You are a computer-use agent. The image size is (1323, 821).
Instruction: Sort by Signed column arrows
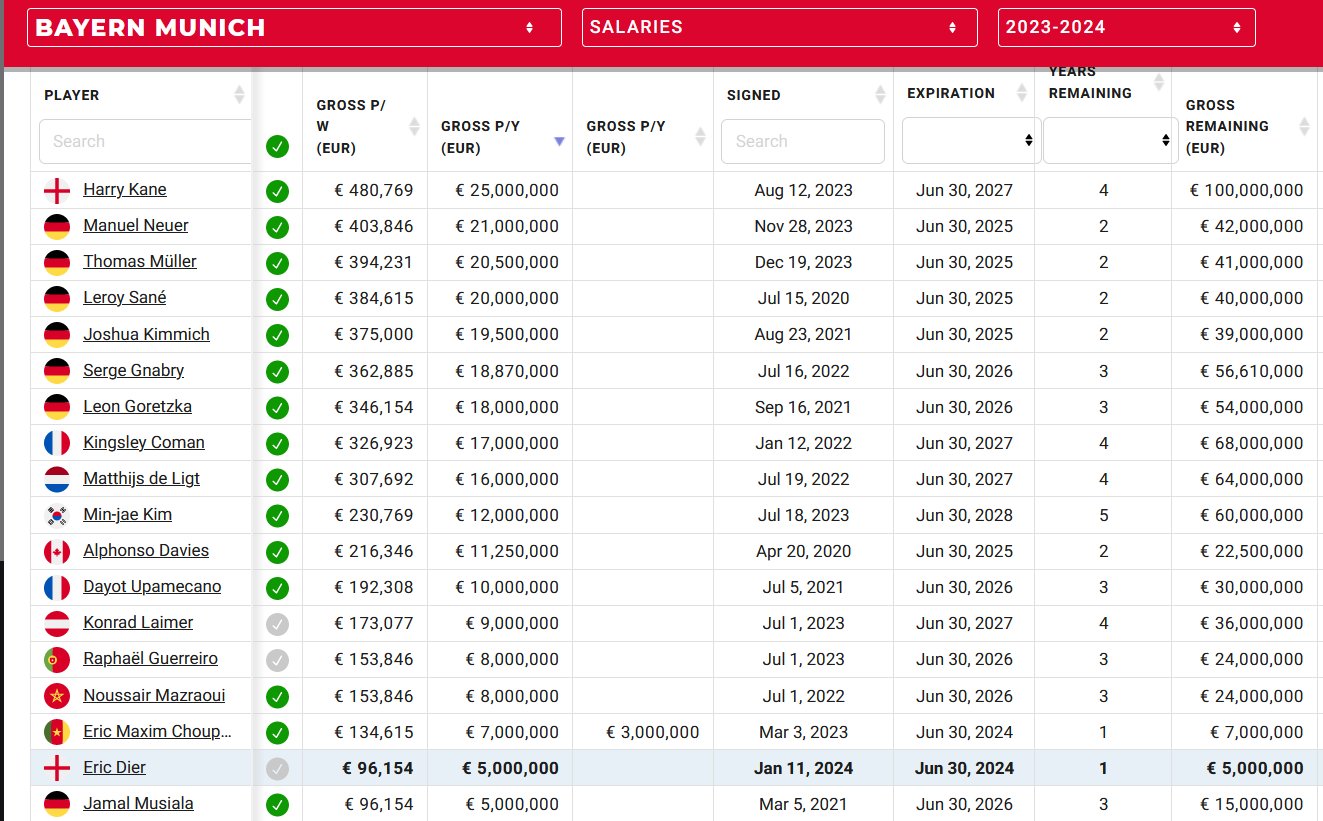click(x=880, y=95)
